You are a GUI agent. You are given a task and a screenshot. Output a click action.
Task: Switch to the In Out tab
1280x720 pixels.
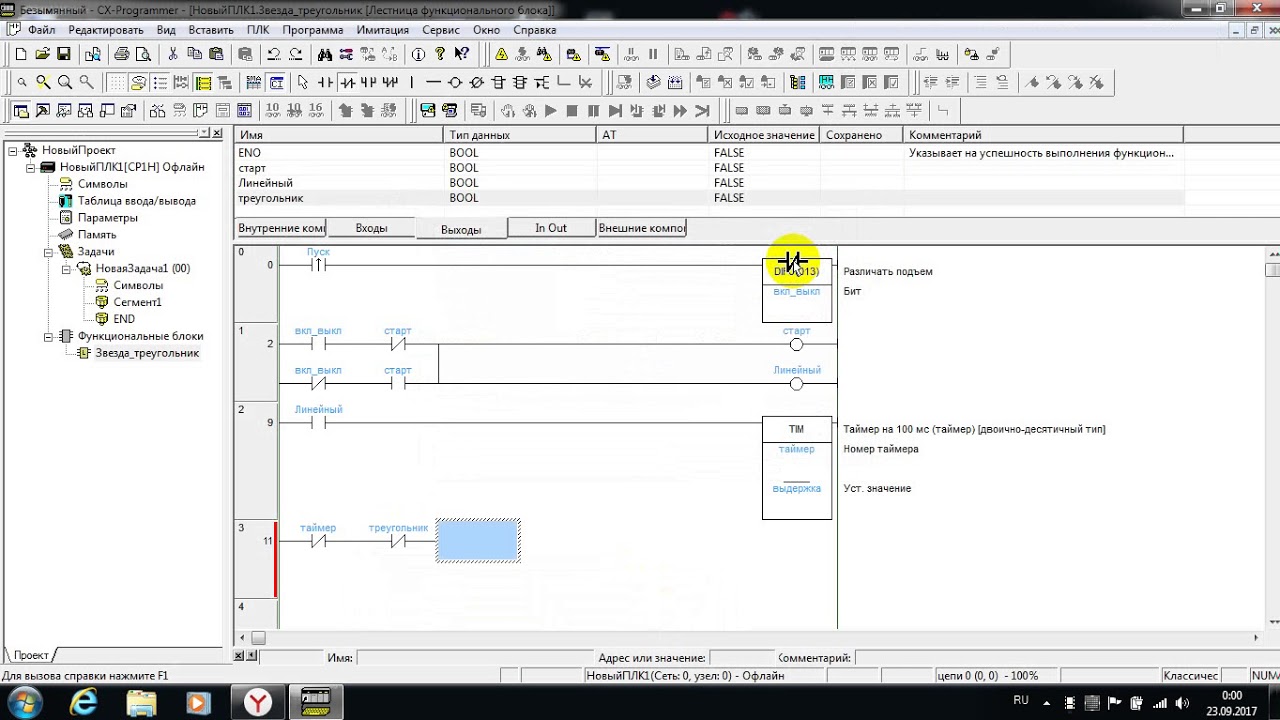[551, 228]
